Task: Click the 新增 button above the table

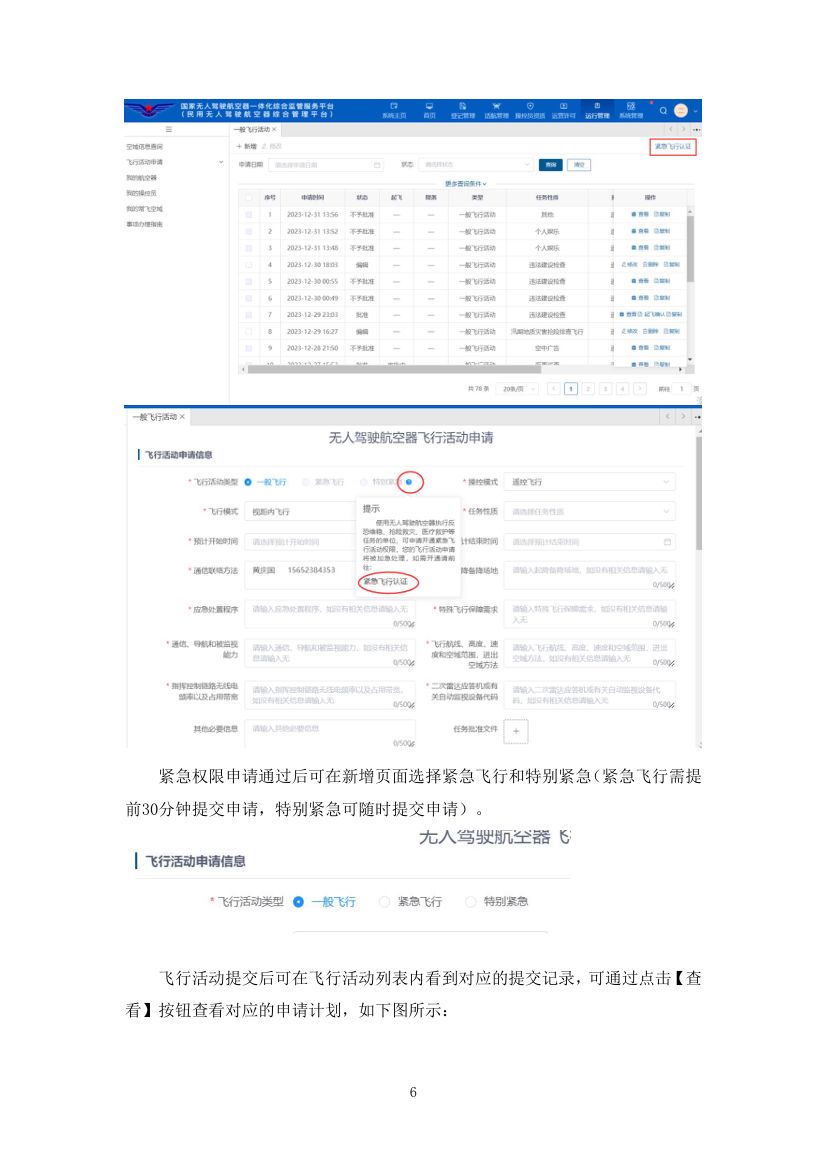Action: coord(247,146)
